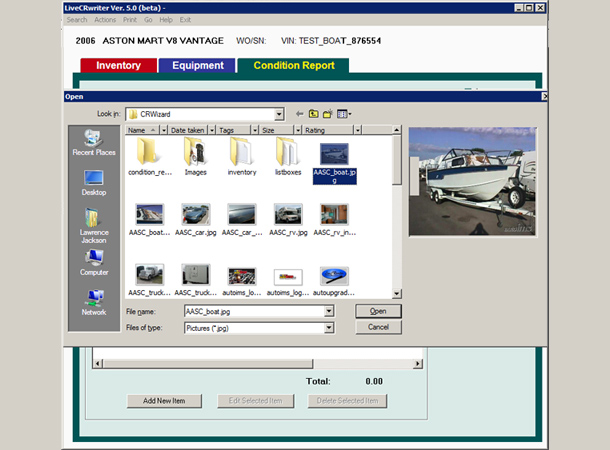The height and width of the screenshot is (450, 610).
Task: Click file list scrollbar down arrow
Action: pyautogui.click(x=396, y=294)
